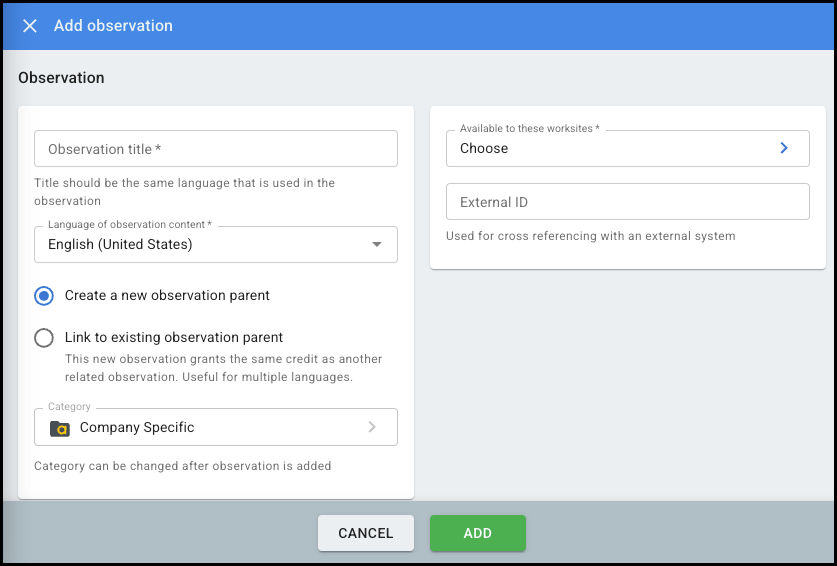Close the Add observation dialog with the X

30,26
